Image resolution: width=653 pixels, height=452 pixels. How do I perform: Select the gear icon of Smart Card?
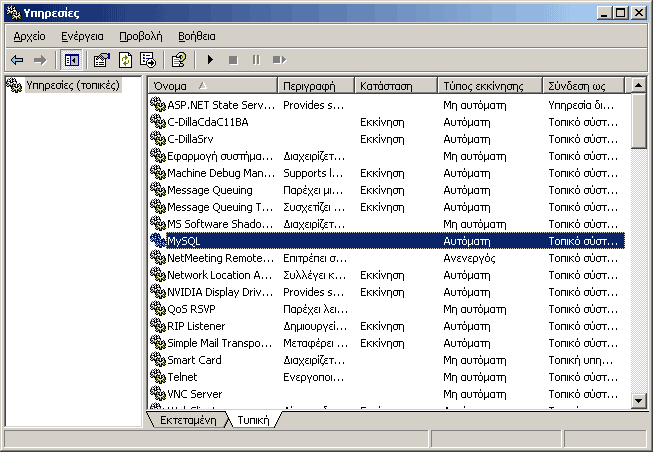158,360
